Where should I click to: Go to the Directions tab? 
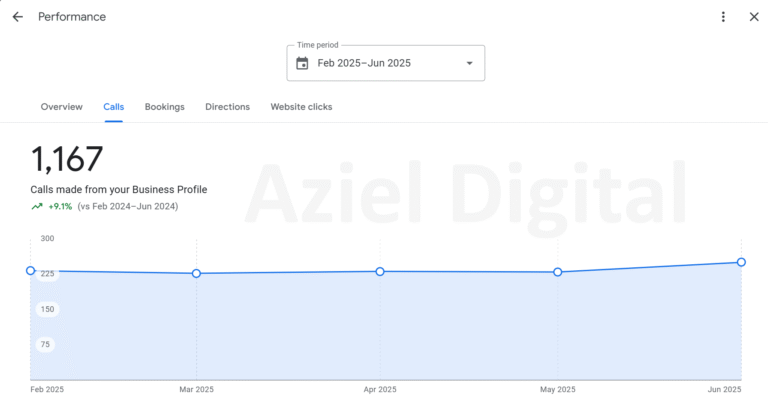(227, 107)
